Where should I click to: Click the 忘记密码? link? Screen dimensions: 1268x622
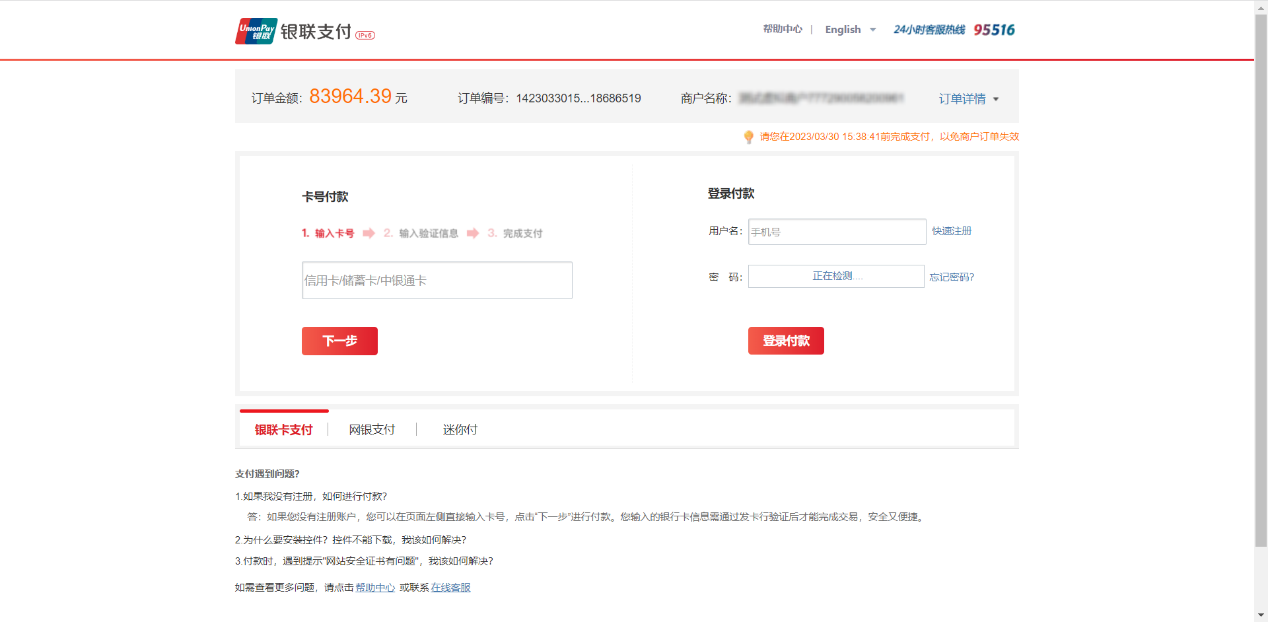pyautogui.click(x=951, y=277)
